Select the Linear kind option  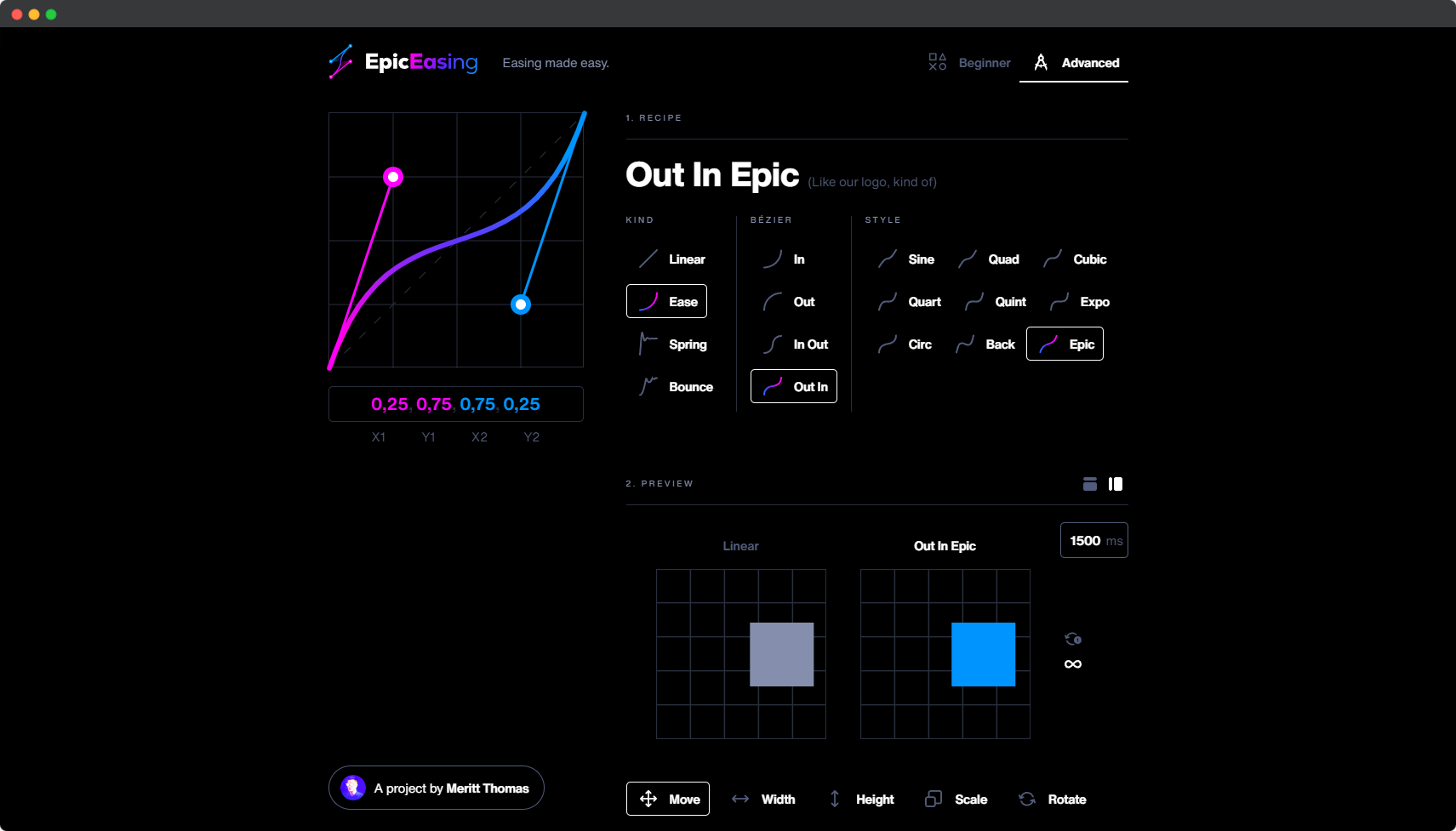pos(672,259)
